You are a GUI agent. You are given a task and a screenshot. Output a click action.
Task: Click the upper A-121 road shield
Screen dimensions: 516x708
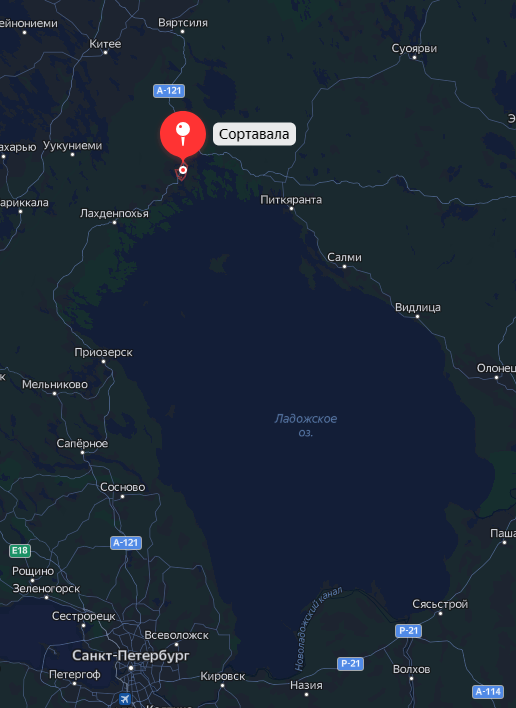[x=169, y=91]
